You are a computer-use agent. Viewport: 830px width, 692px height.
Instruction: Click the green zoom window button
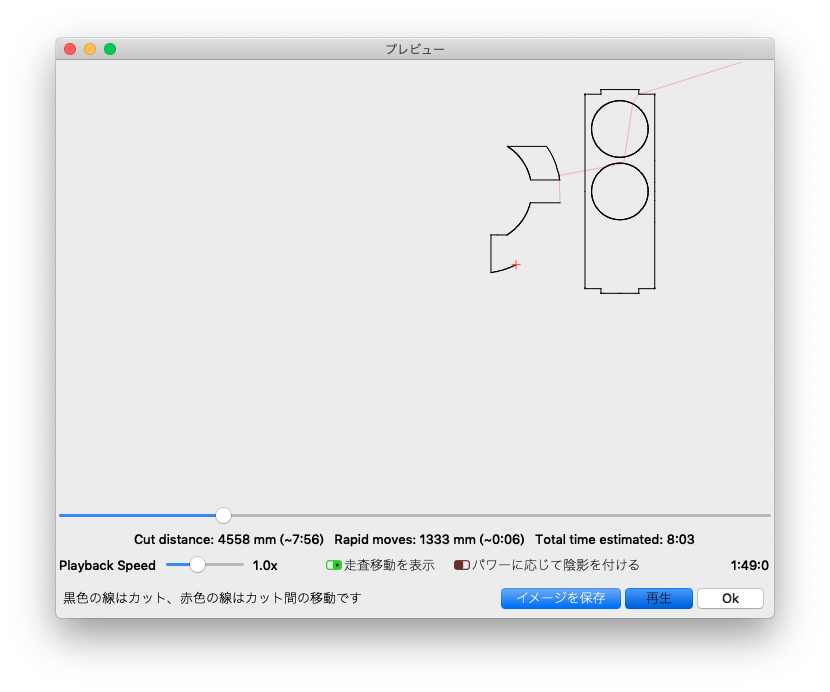tap(110, 49)
